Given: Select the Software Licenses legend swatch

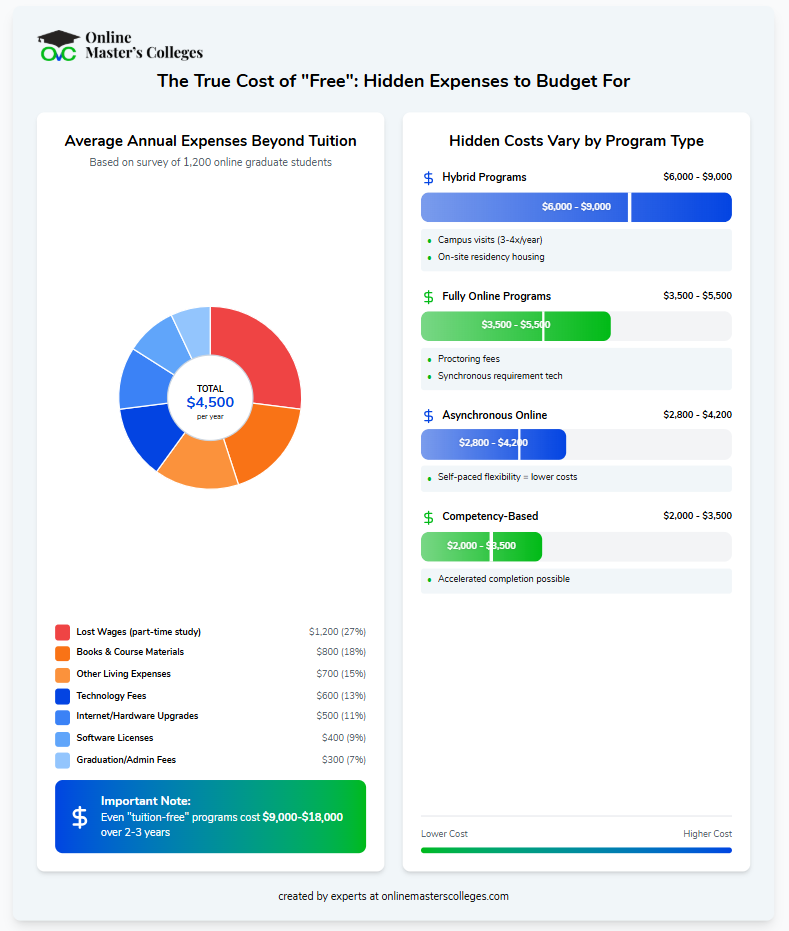Looking at the screenshot, I should point(62,739).
